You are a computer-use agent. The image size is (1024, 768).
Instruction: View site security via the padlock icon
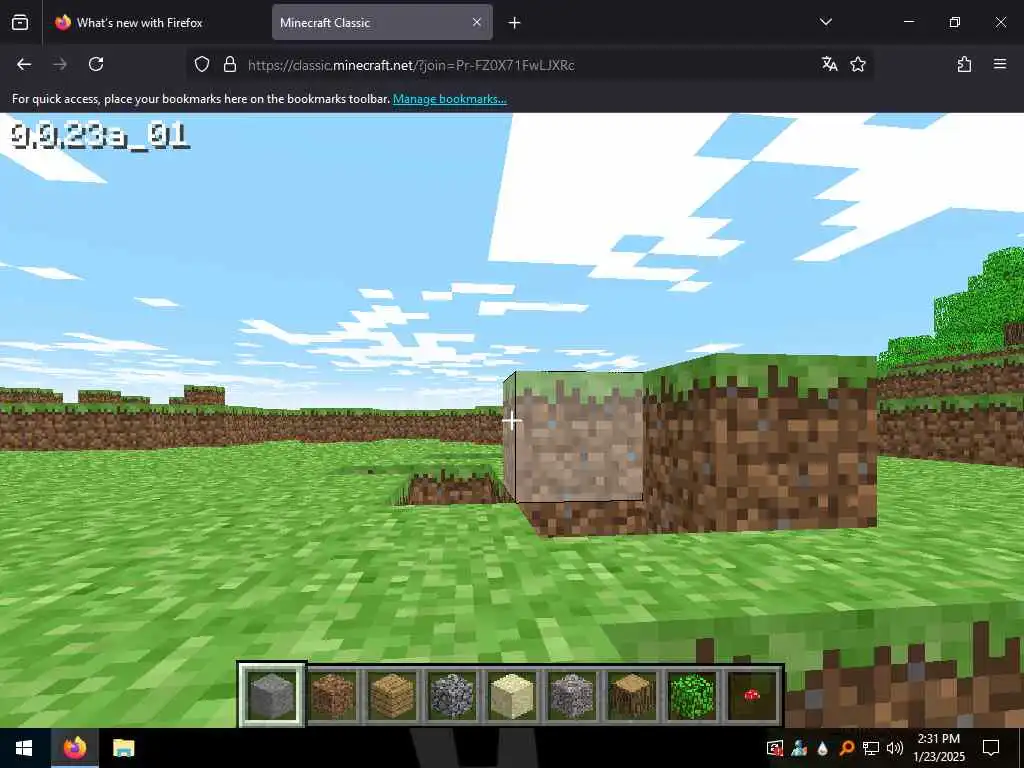pos(230,64)
